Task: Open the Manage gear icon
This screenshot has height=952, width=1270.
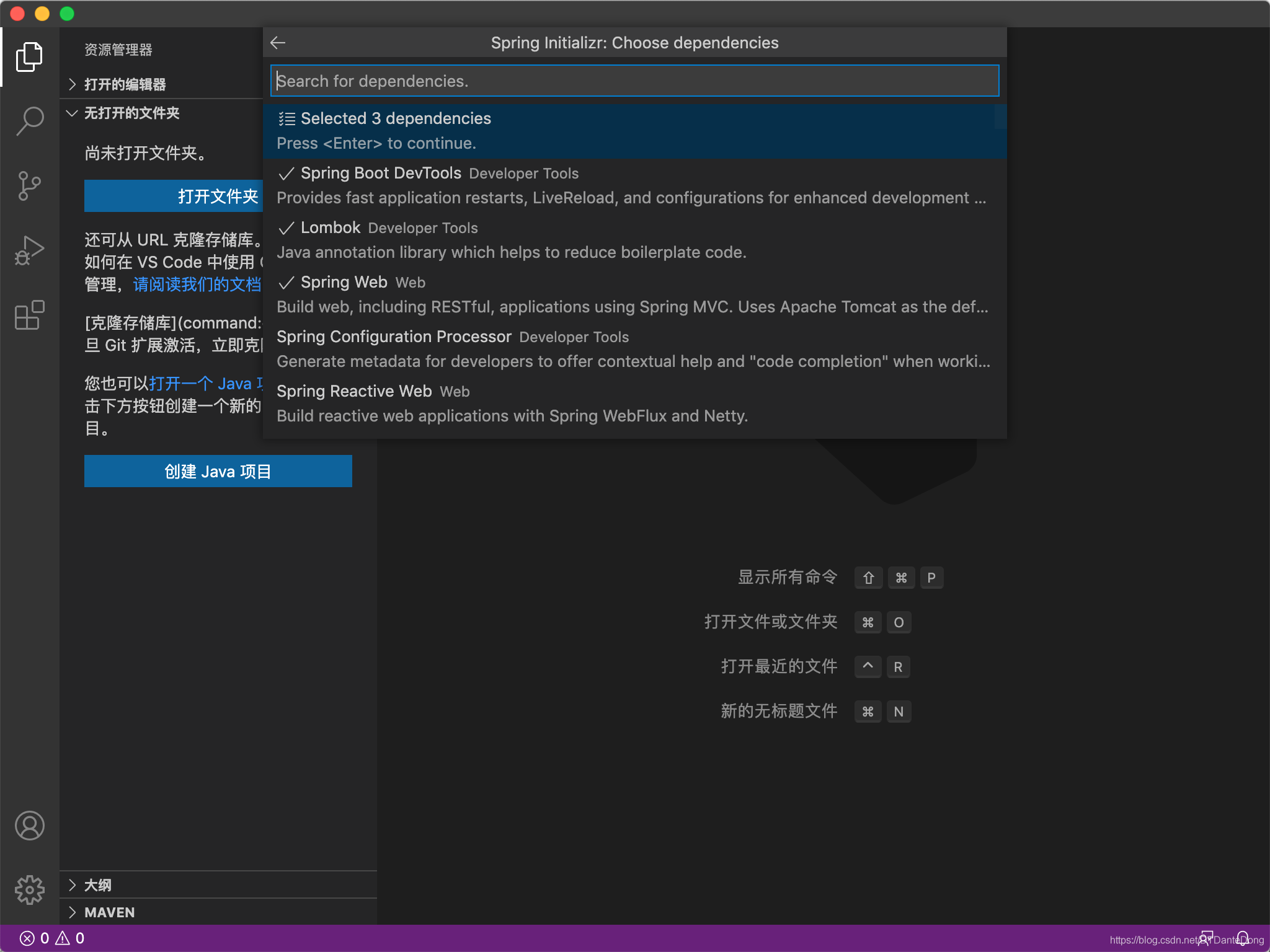Action: [29, 890]
